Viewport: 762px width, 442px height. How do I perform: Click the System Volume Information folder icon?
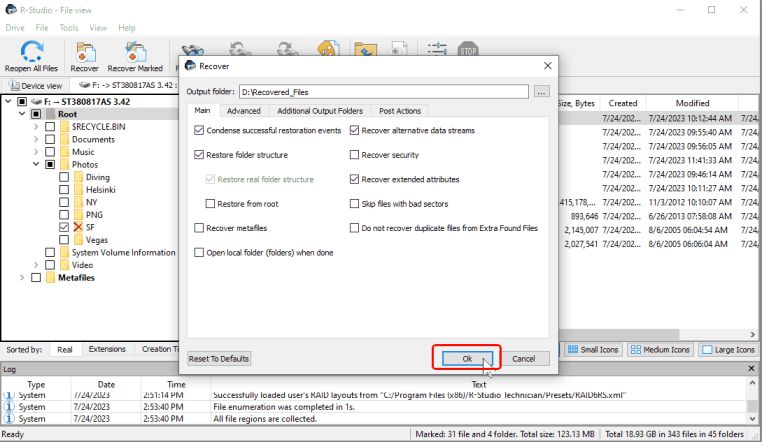pyautogui.click(x=64, y=253)
